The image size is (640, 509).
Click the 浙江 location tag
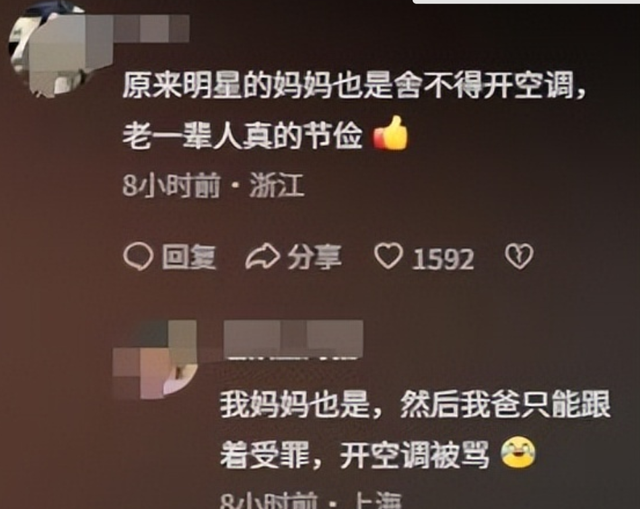point(277,186)
